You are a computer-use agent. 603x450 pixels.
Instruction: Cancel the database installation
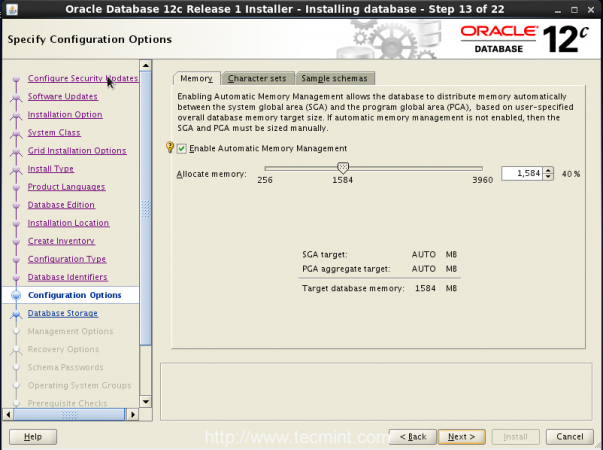tap(568, 437)
